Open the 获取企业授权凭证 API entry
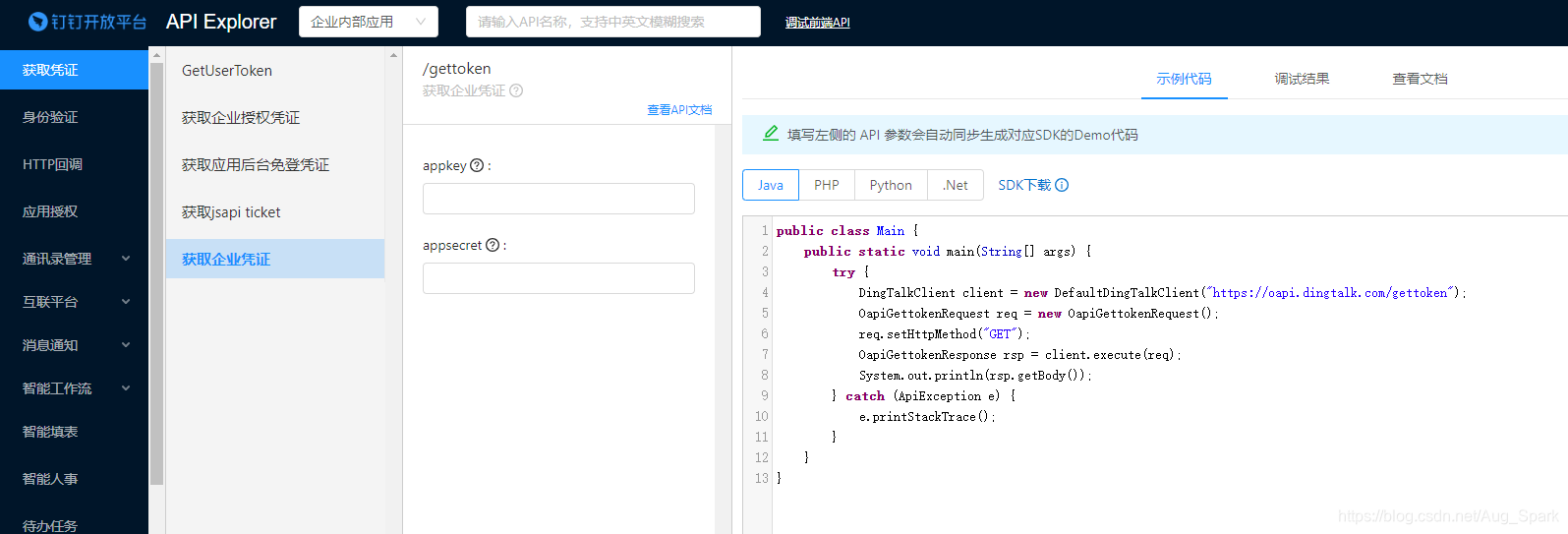1568x534 pixels. [x=275, y=118]
